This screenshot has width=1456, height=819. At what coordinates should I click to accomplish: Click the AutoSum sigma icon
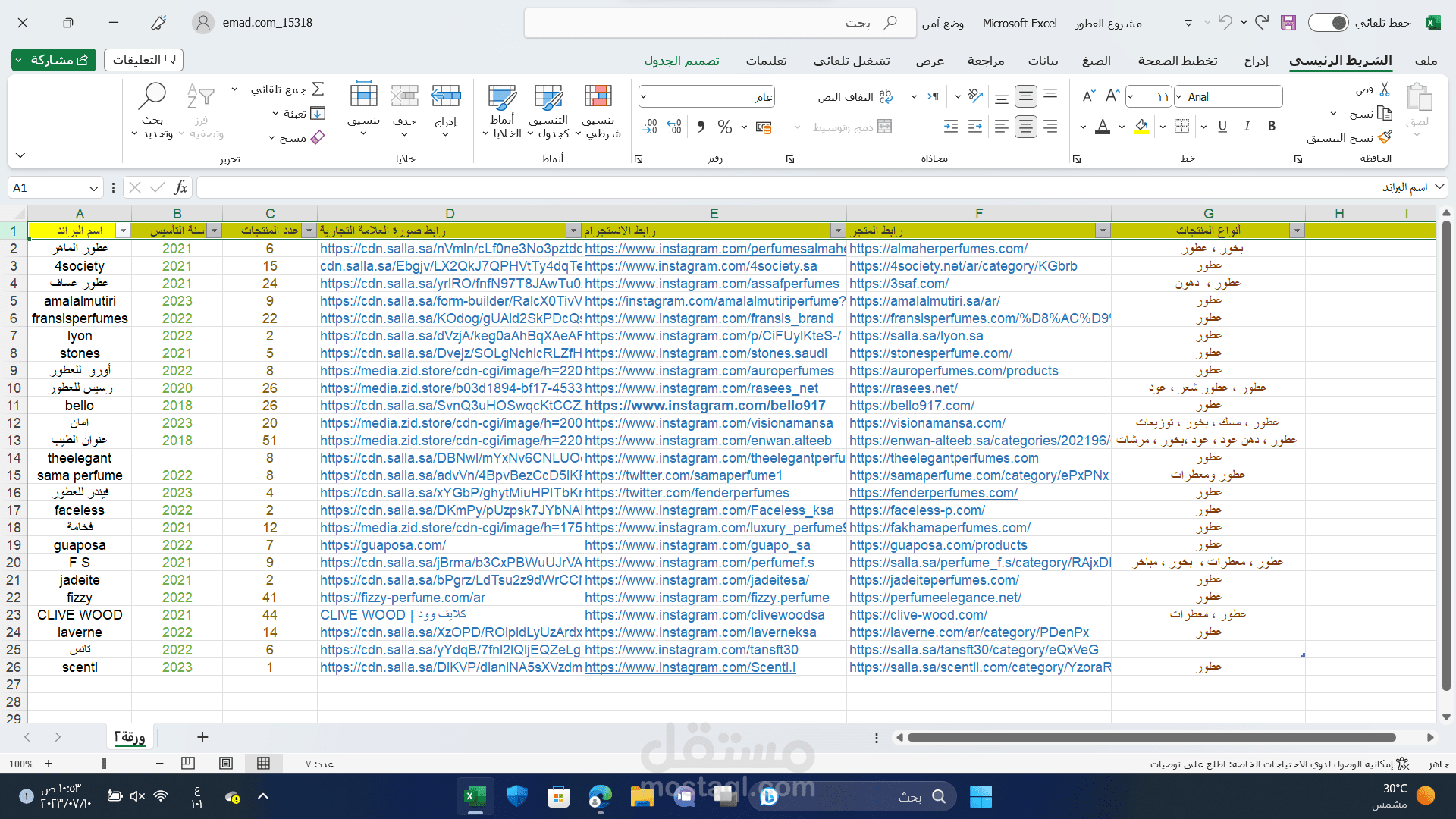[x=318, y=89]
